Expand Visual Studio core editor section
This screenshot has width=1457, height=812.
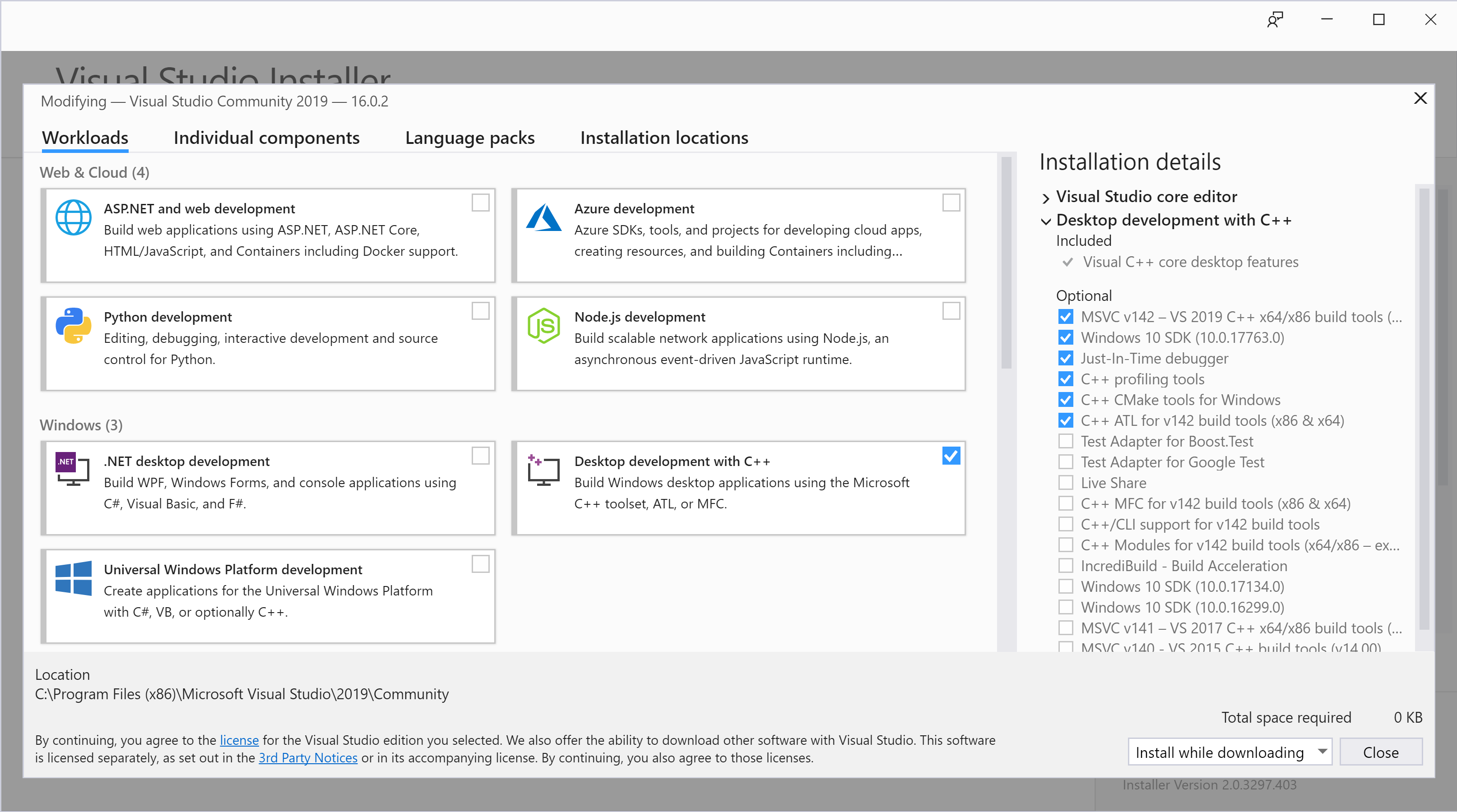point(1046,198)
